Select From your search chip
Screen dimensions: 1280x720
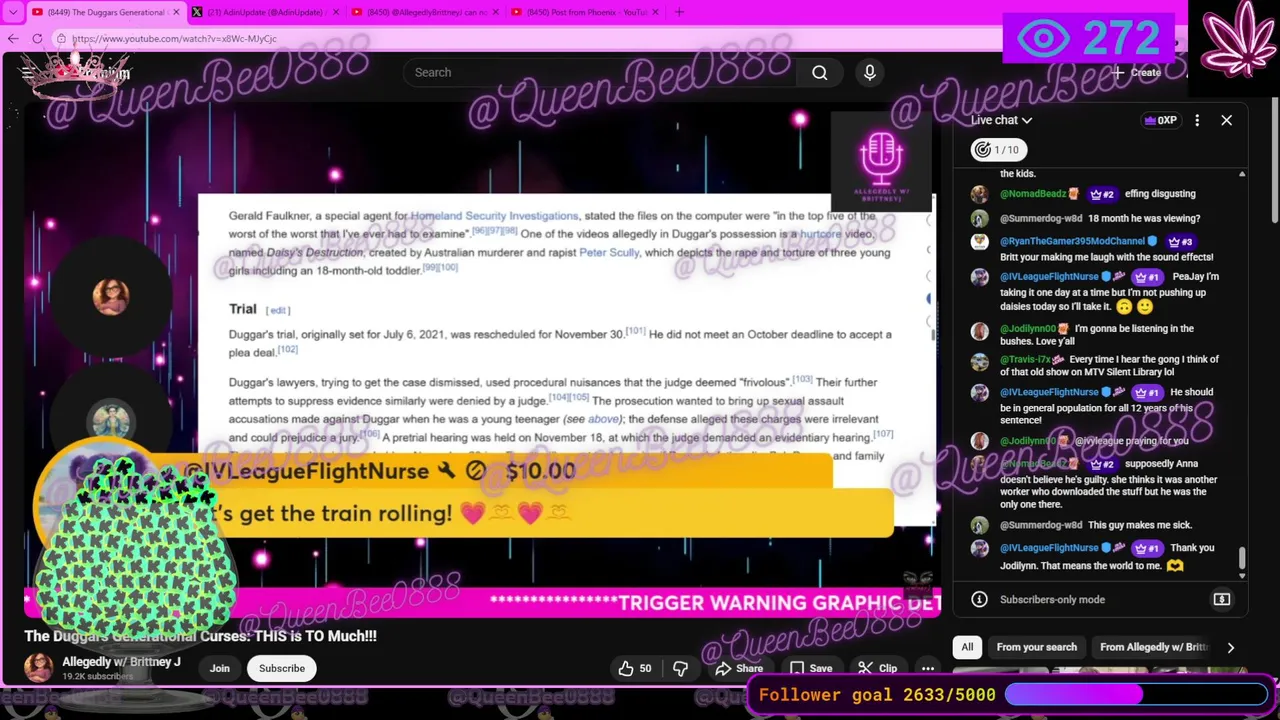(1036, 647)
